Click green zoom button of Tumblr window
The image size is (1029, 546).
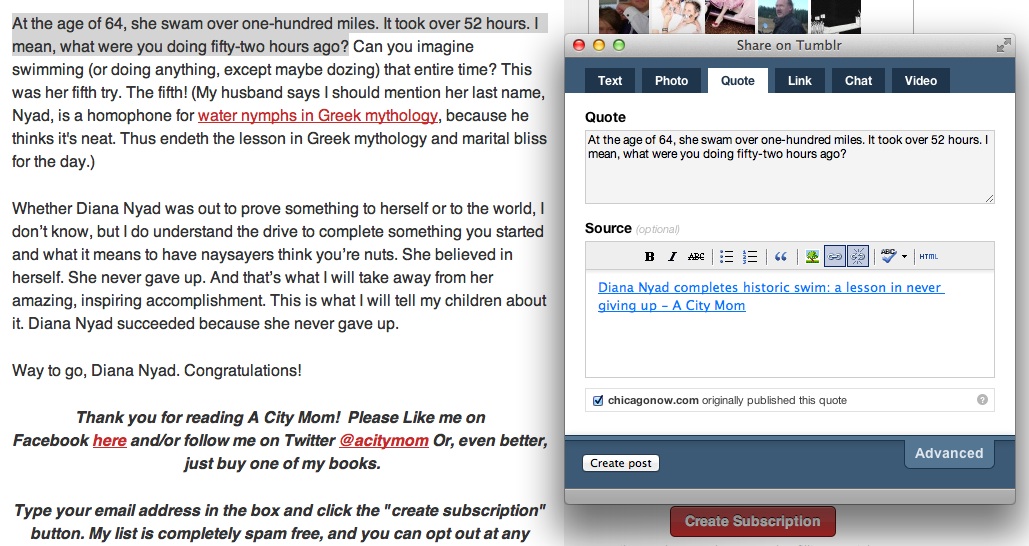(619, 45)
